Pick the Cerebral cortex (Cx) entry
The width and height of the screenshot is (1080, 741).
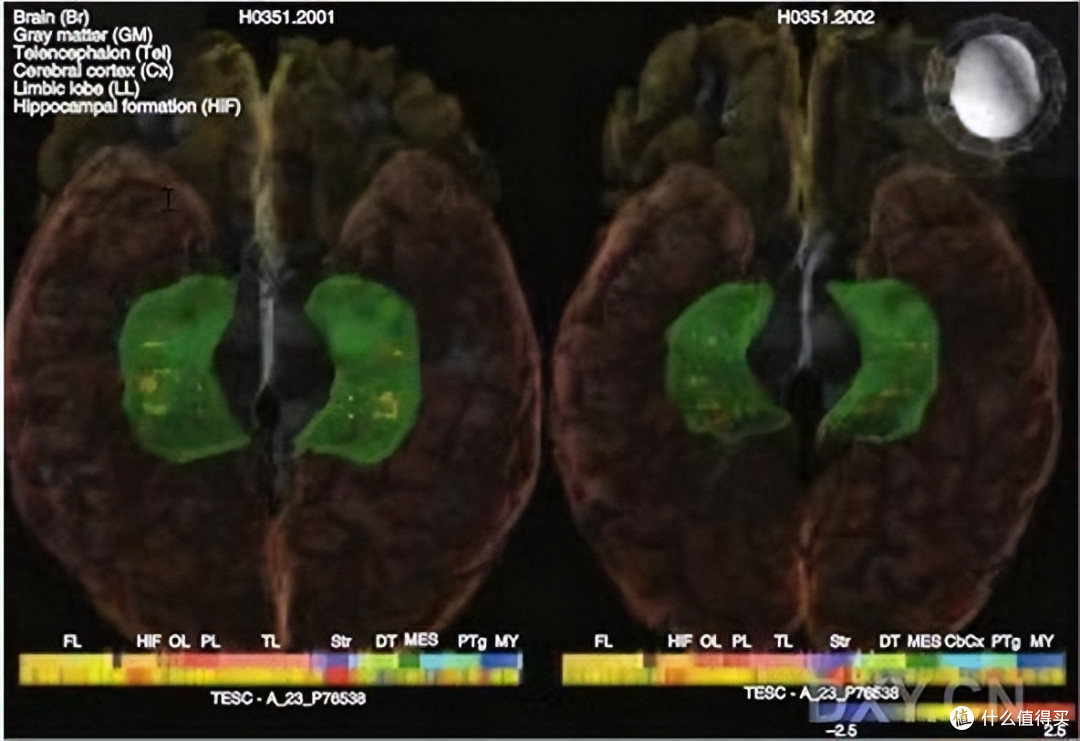click(93, 71)
